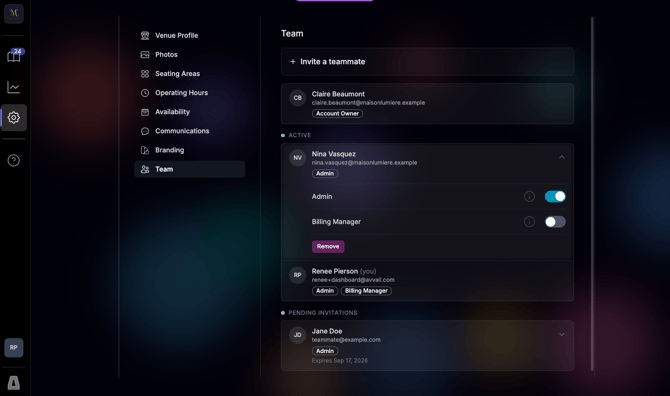This screenshot has width=670, height=396.
Task: Disable the Admin toggle for Nina Vasquez
Action: coord(555,197)
